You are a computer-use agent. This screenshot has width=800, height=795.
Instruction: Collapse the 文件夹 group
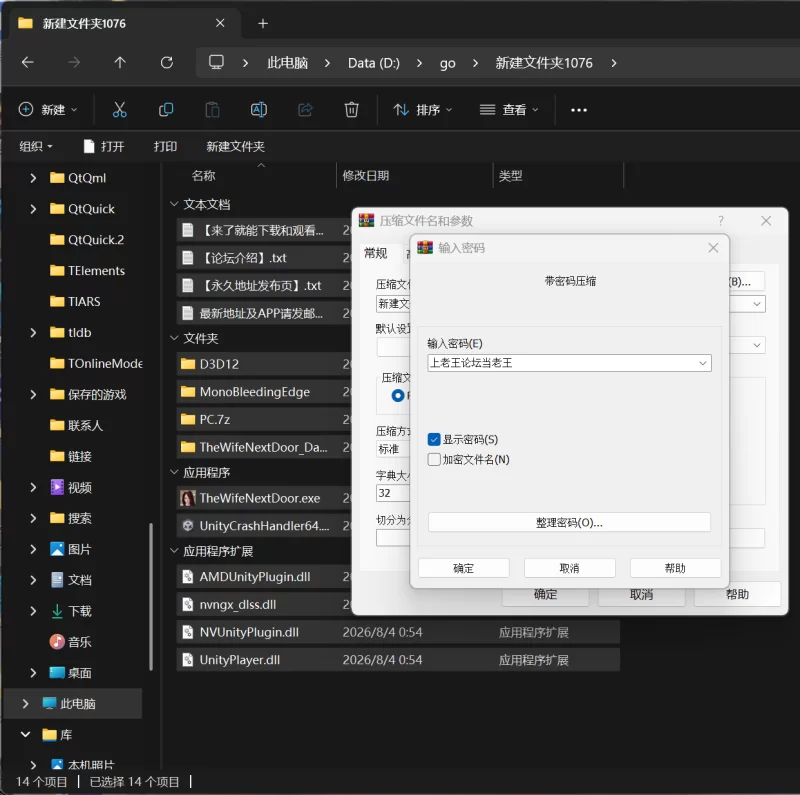point(174,338)
